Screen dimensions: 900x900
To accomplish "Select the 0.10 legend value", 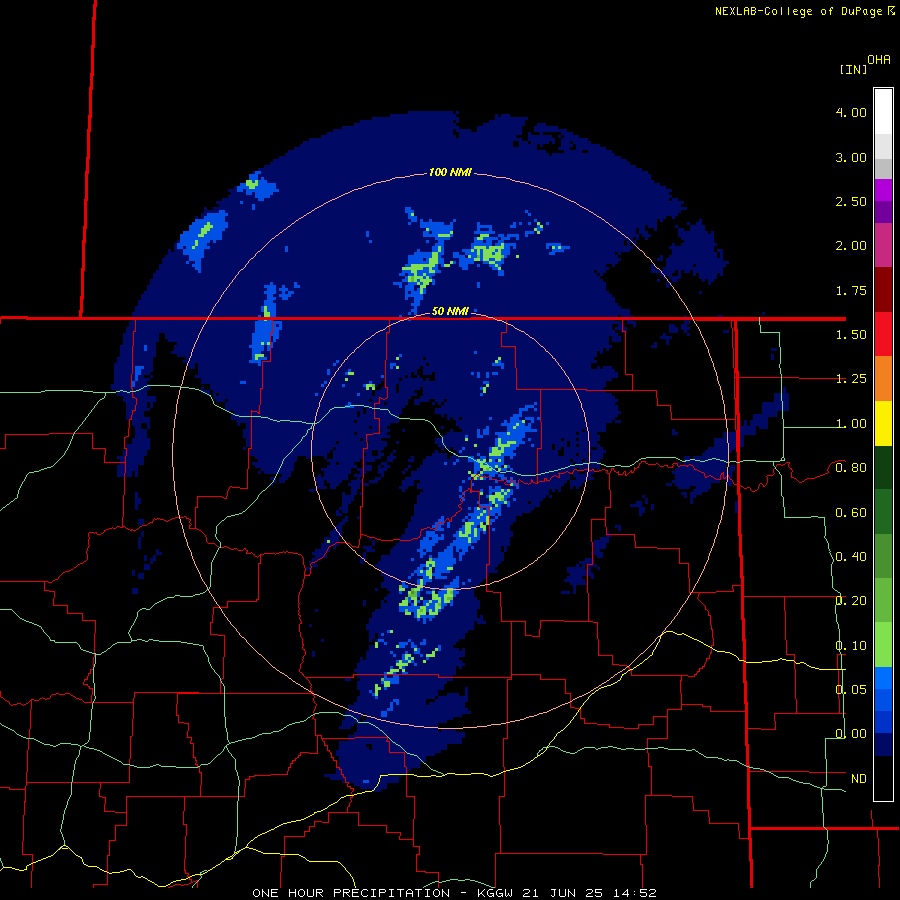I will 851,646.
